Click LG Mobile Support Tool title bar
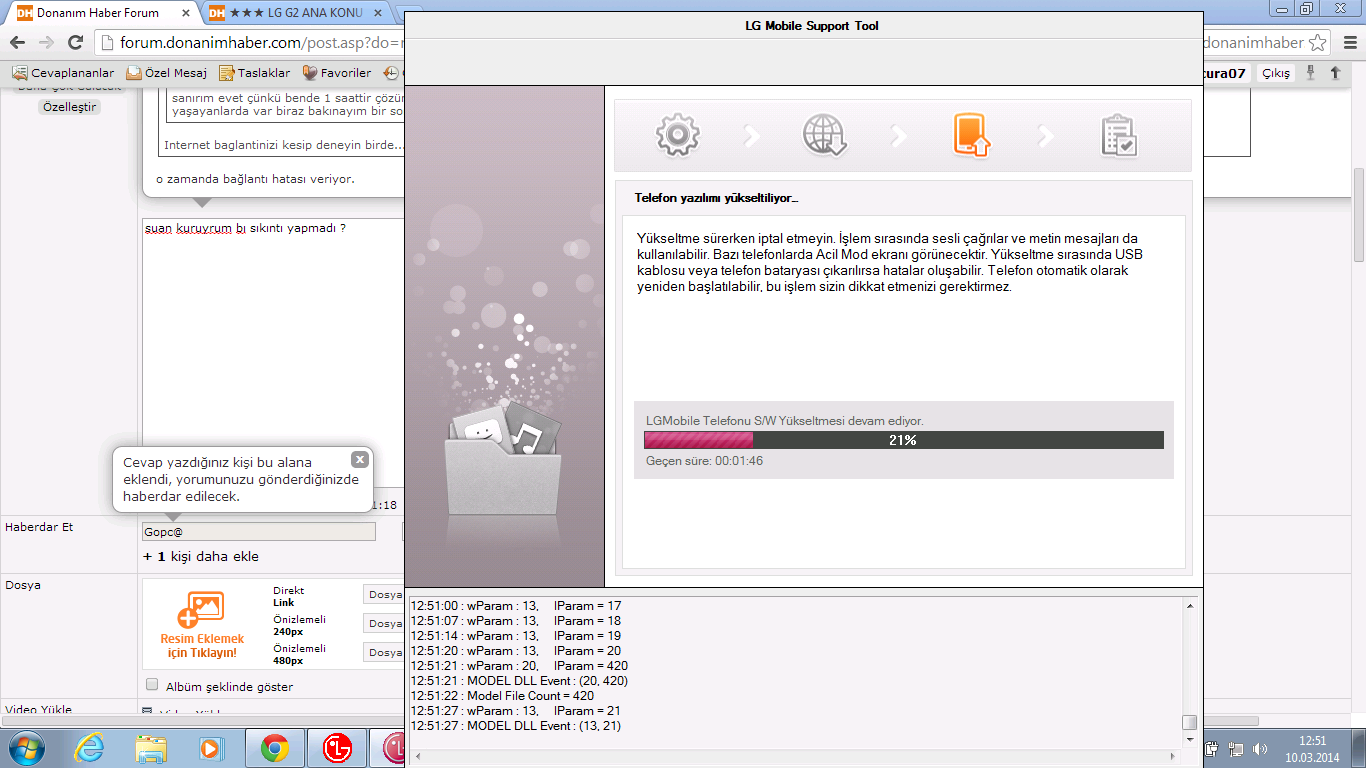 click(x=804, y=26)
